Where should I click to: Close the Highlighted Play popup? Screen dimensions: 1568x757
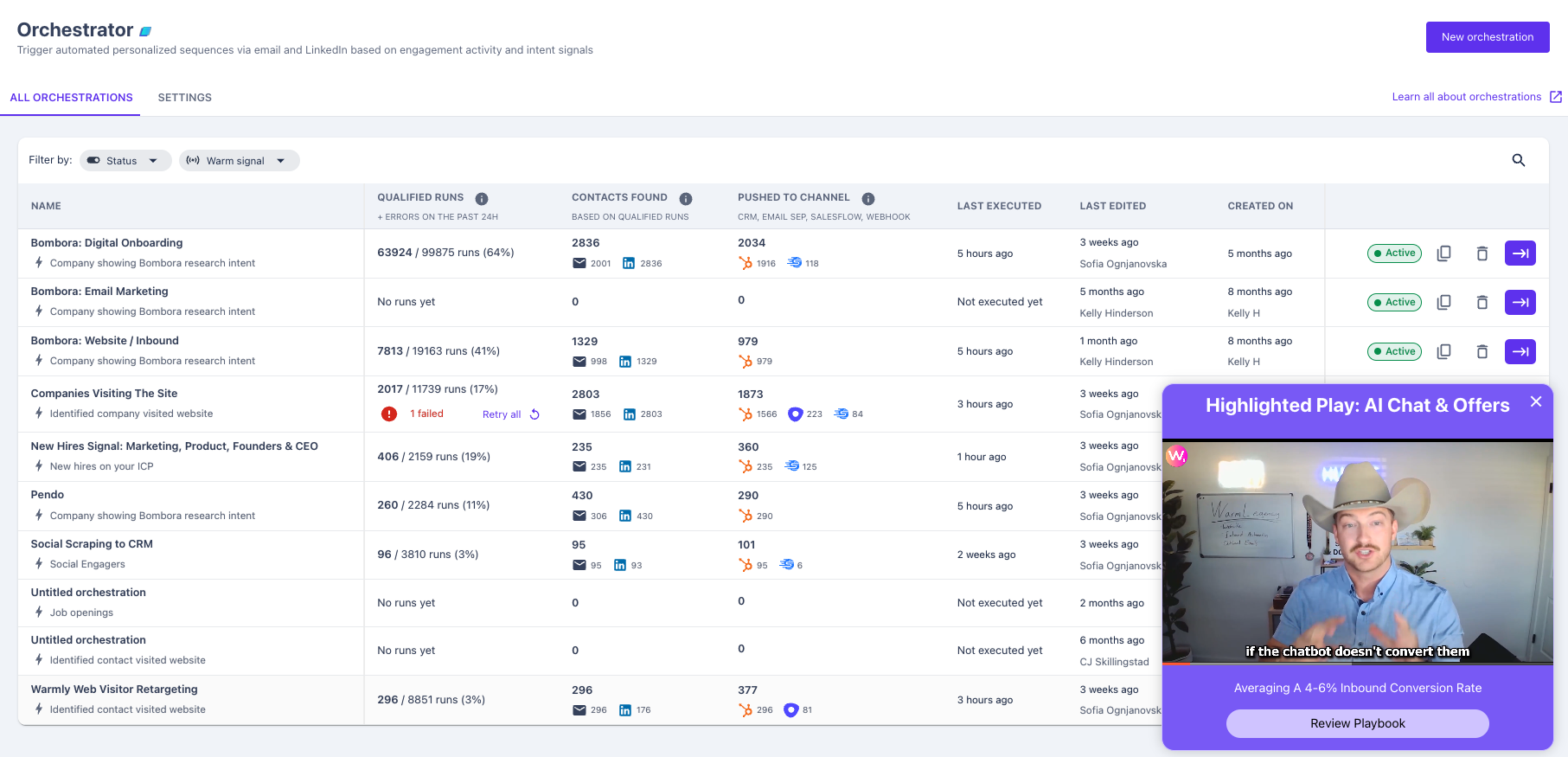(1535, 401)
